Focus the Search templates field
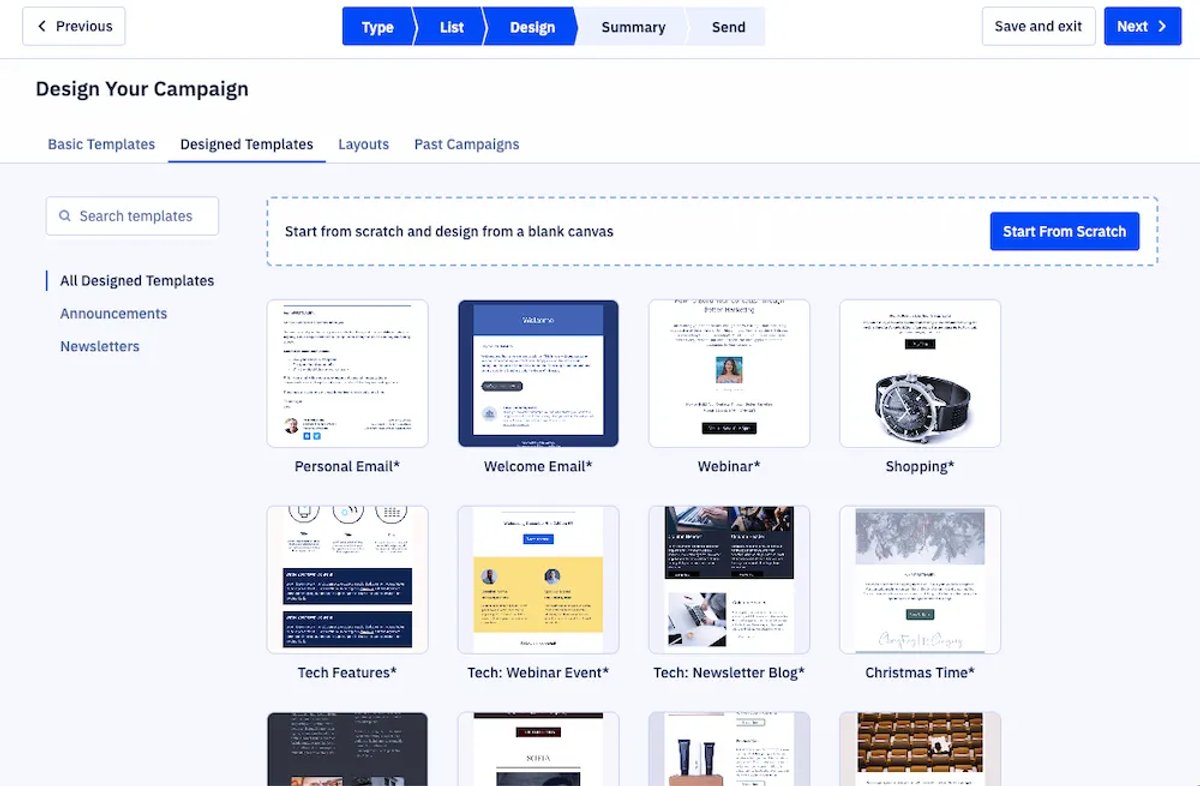This screenshot has width=1200, height=786. [x=132, y=216]
